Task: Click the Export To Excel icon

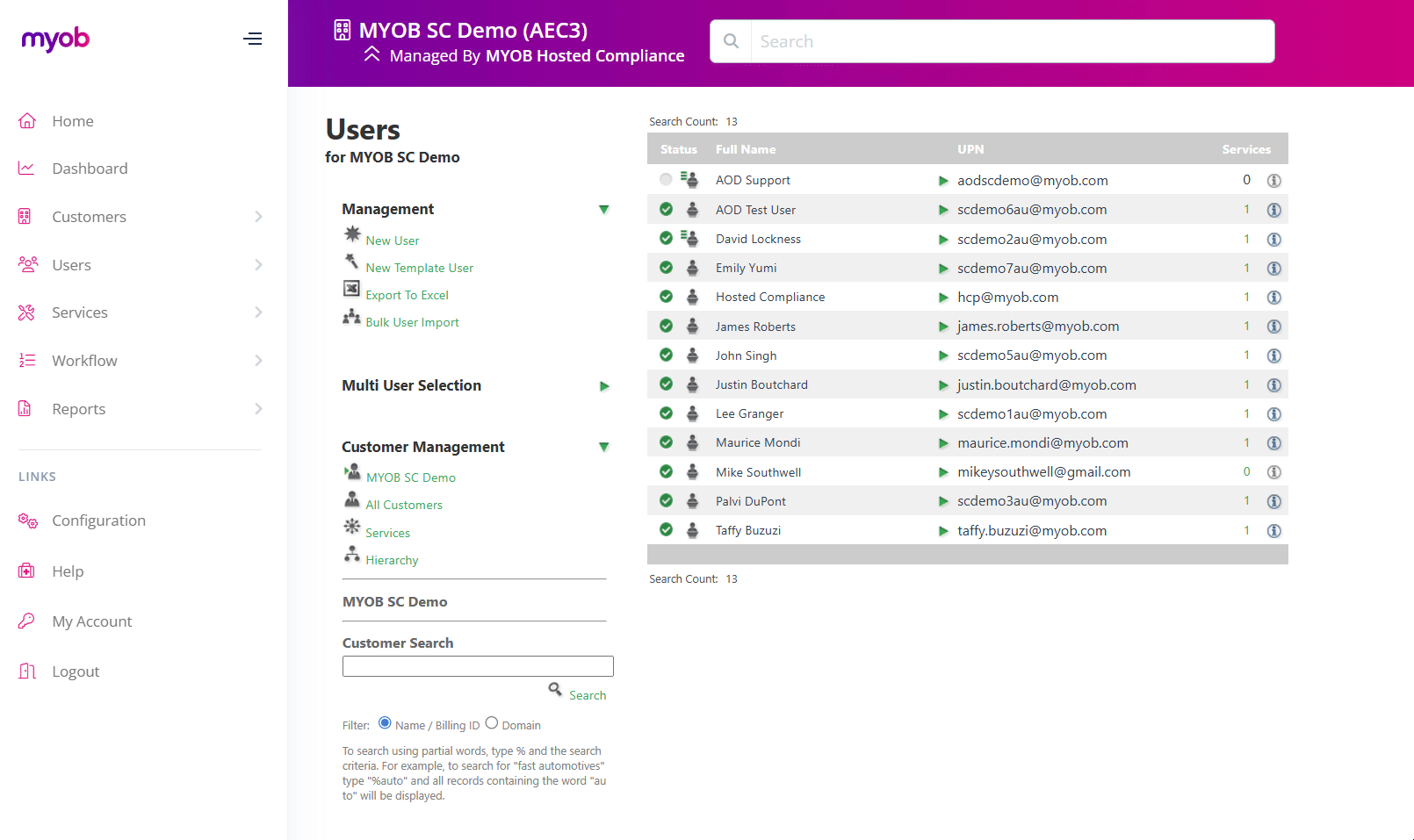Action: tap(351, 289)
